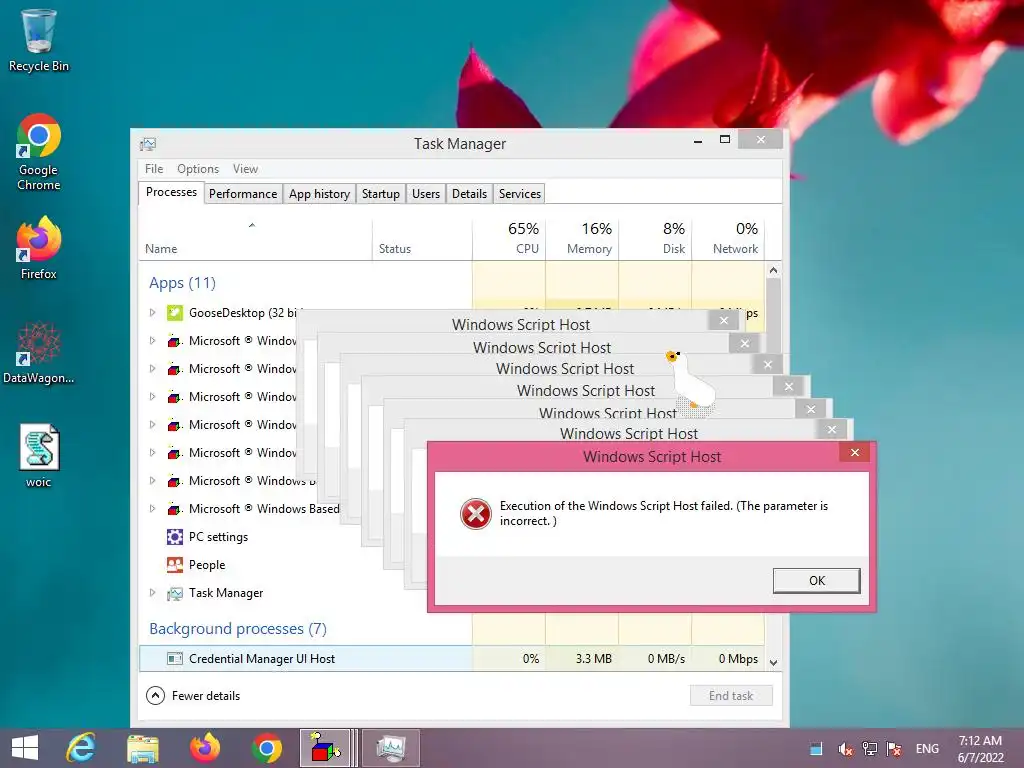Click the End task button
1024x768 pixels.
(731, 696)
